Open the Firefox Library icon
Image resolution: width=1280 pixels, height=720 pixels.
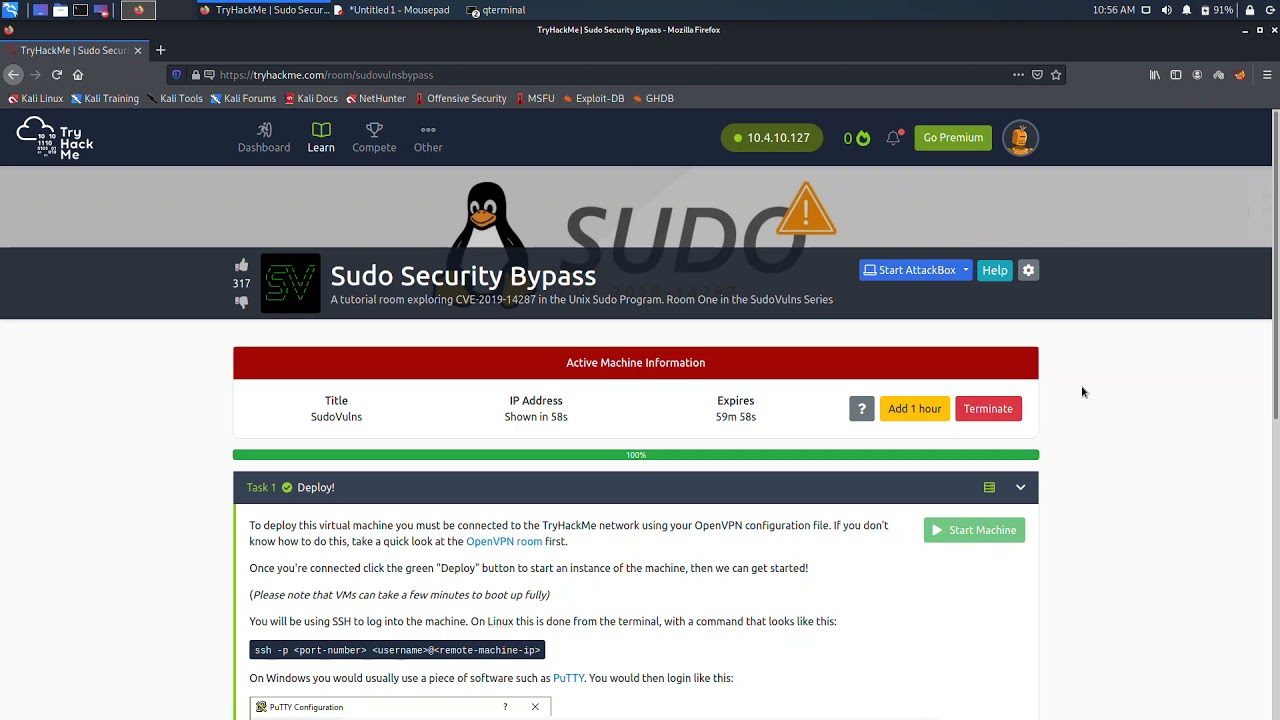(x=1155, y=74)
